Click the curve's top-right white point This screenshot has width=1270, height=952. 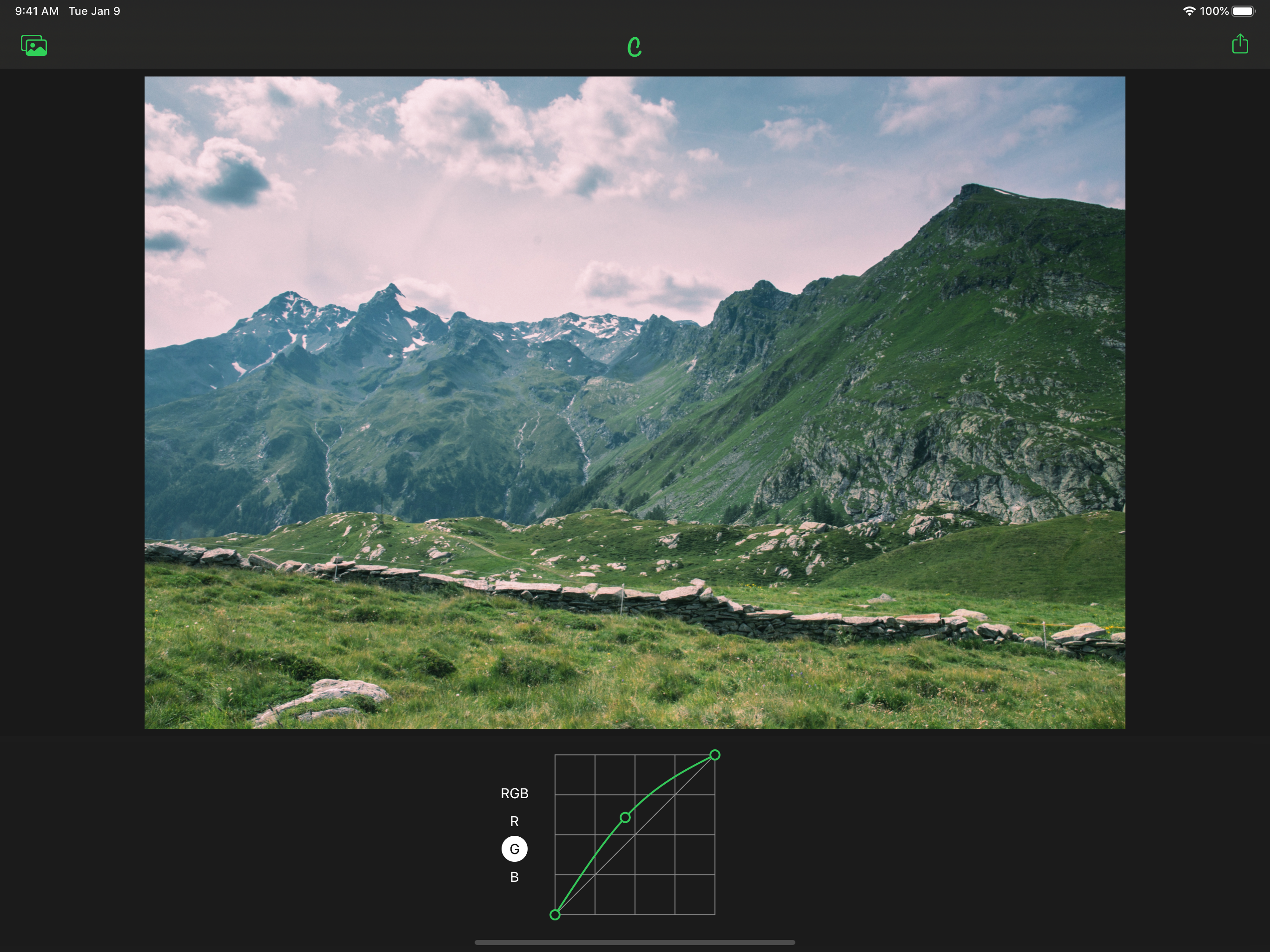pos(715,754)
